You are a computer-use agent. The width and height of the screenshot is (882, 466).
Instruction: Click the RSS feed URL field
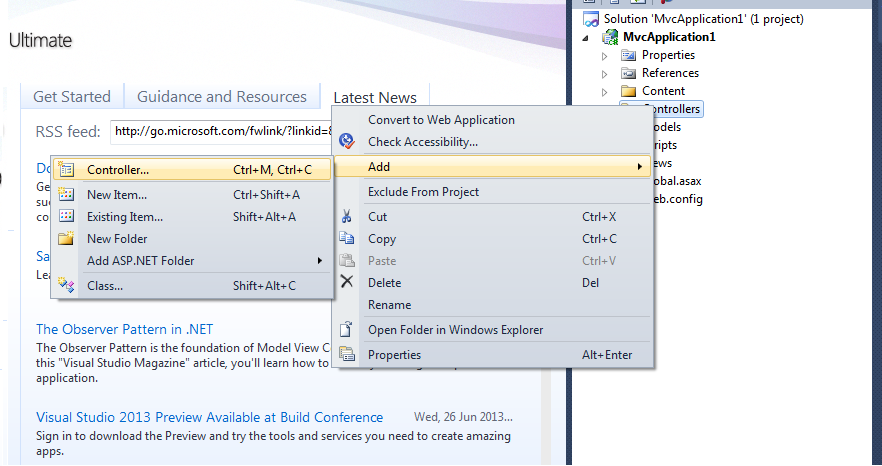click(222, 132)
